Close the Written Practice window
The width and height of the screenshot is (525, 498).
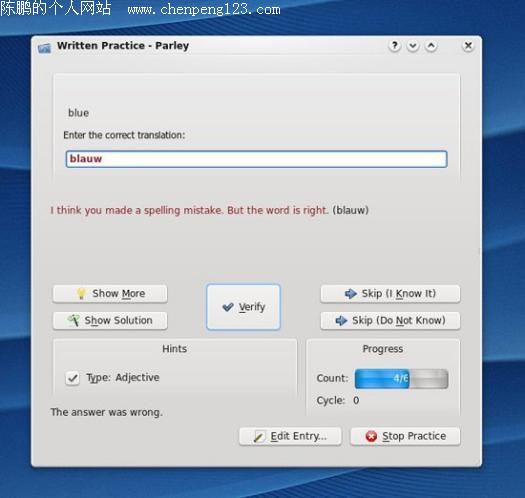tap(468, 46)
